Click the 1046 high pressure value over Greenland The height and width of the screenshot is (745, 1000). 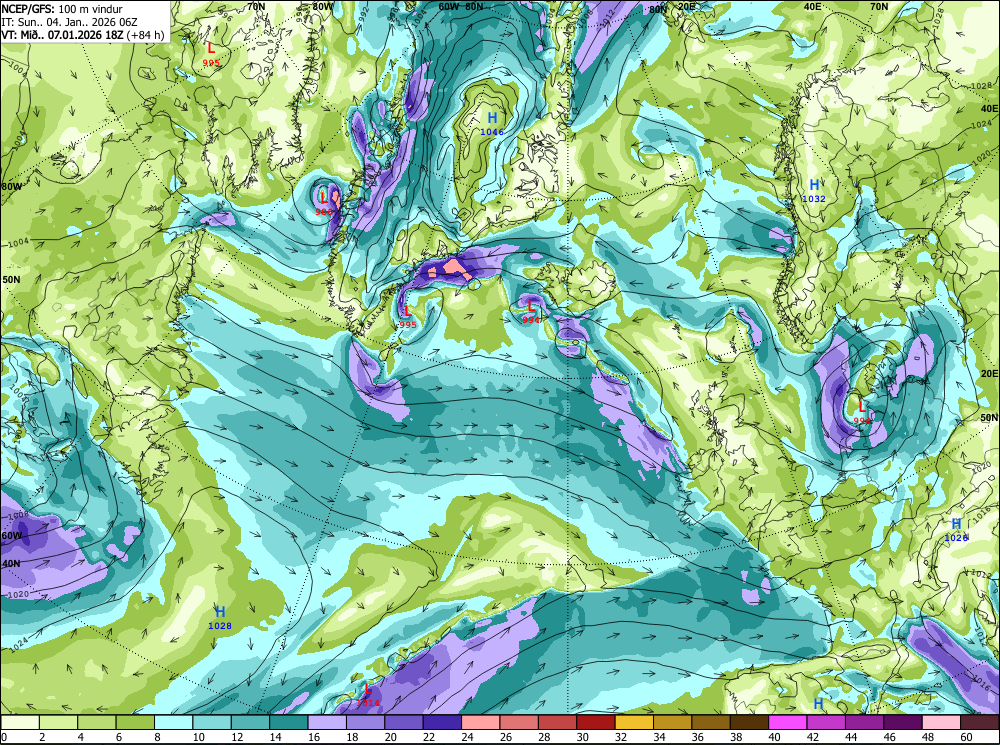click(492, 132)
